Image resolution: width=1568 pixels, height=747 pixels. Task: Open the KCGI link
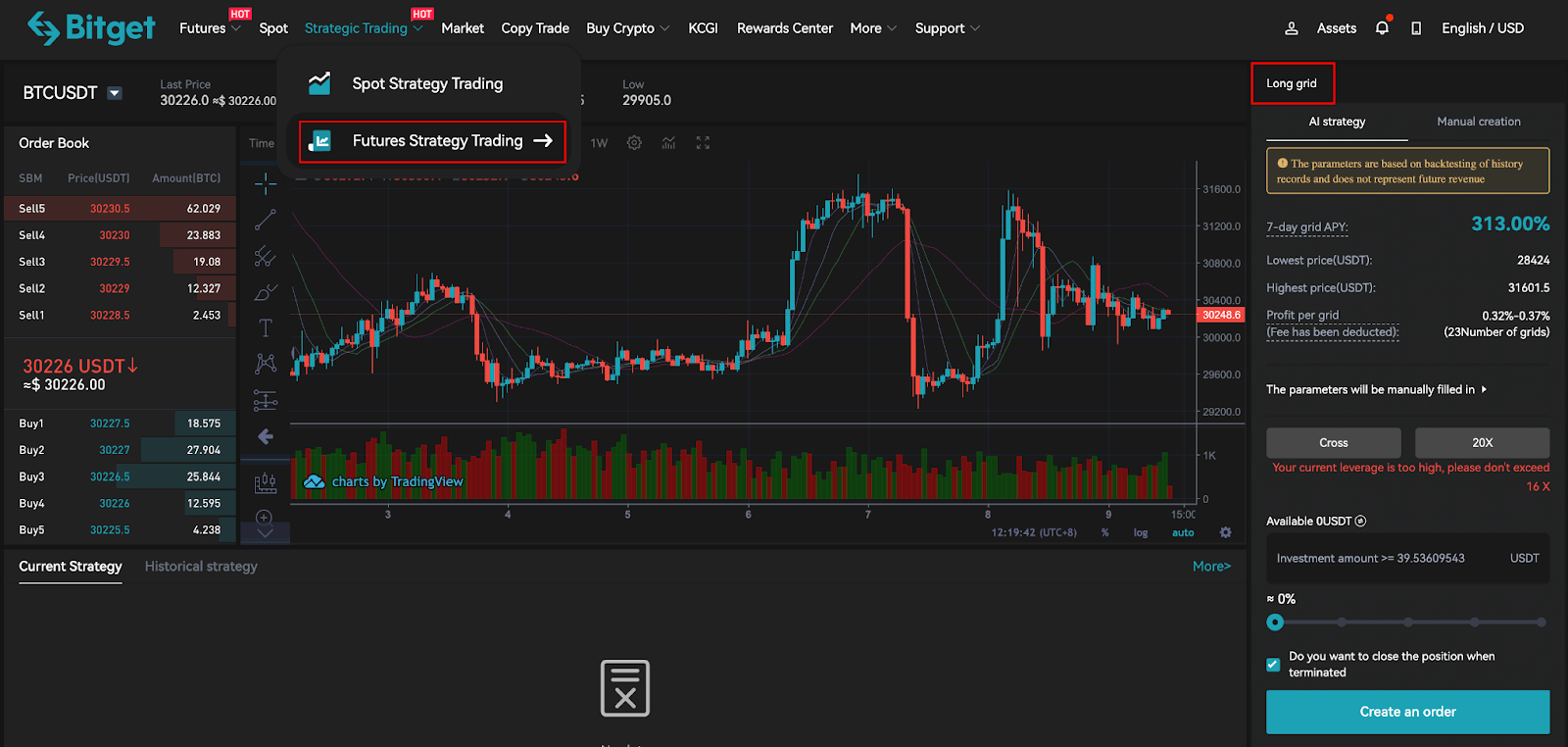(x=703, y=28)
